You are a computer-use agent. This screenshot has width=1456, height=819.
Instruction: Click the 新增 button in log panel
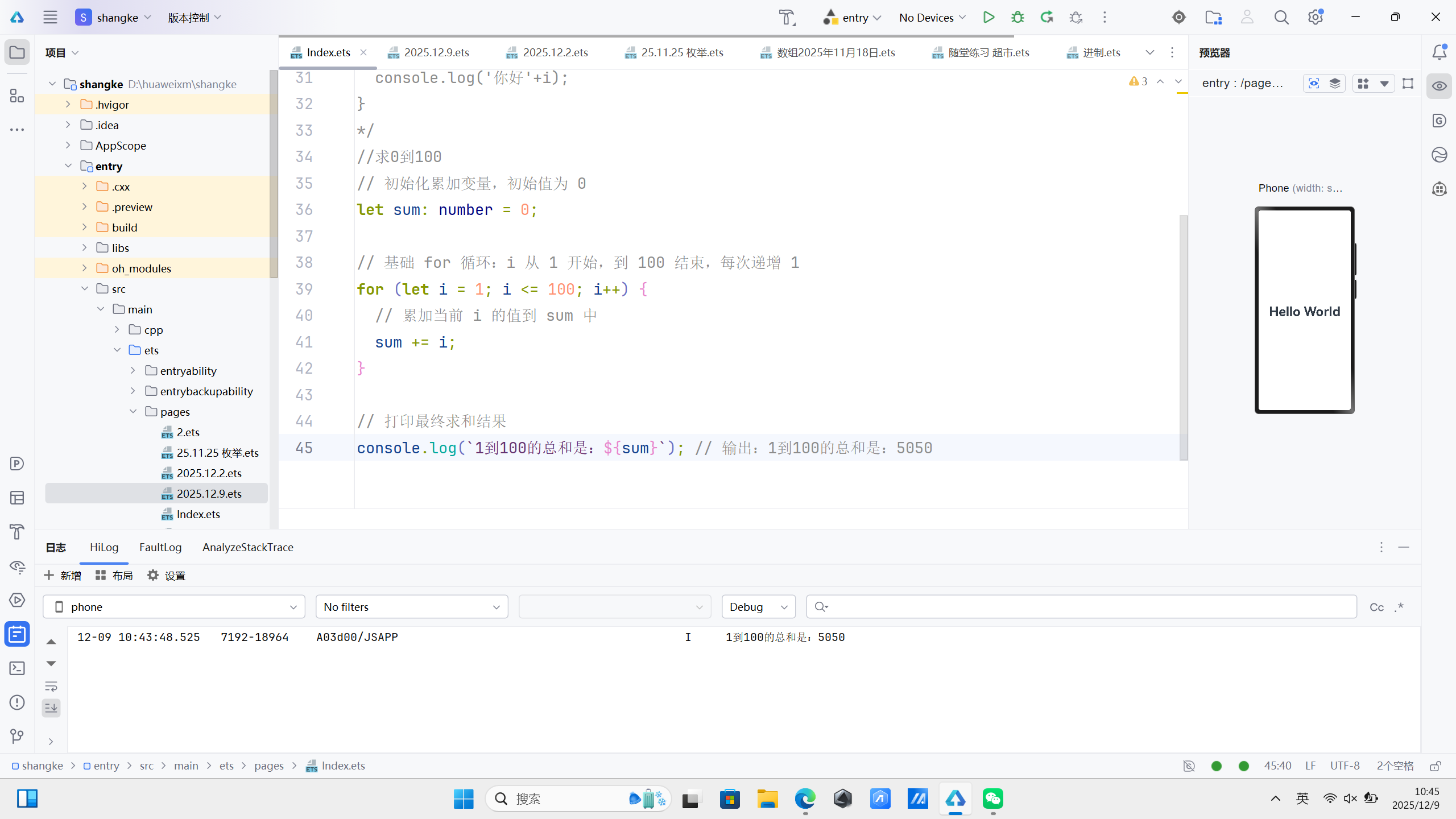(63, 576)
